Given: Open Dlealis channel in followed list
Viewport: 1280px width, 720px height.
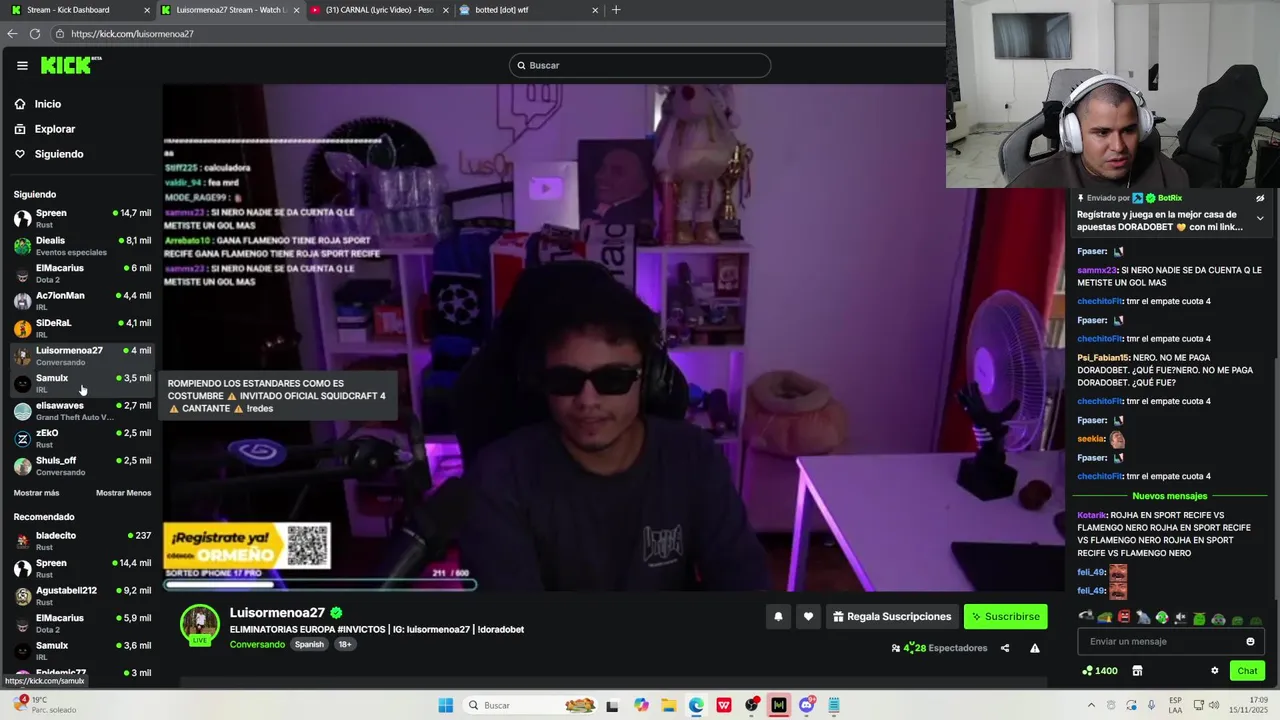Looking at the screenshot, I should (x=82, y=246).
